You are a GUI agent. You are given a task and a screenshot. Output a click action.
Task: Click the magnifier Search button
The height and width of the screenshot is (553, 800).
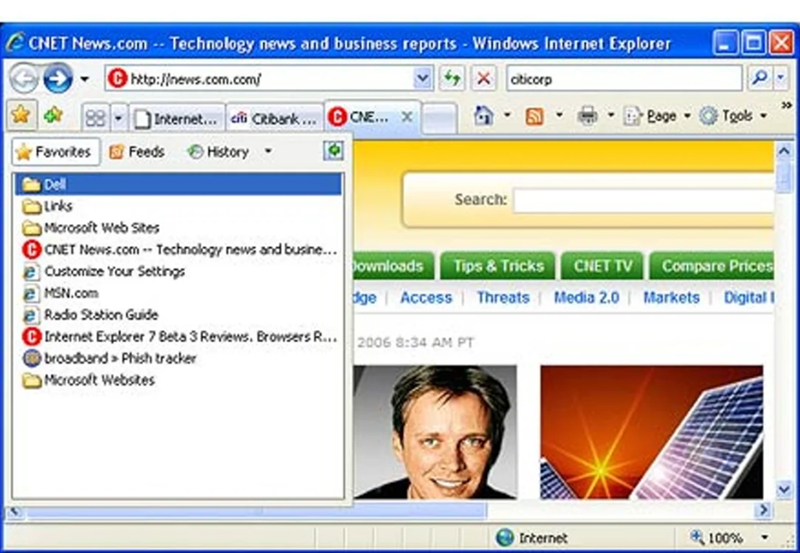click(760, 78)
